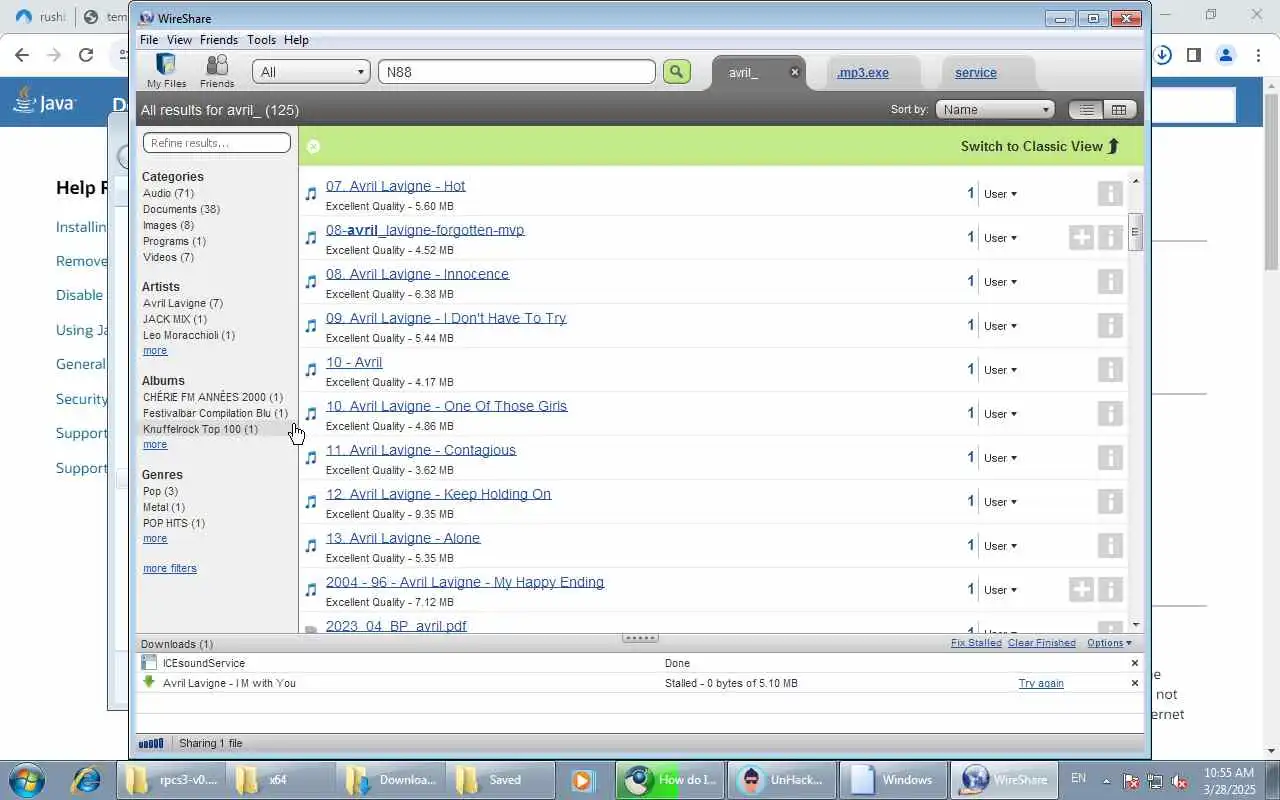Show info for 10 - Avril
Screen dimensions: 1280x800
[1110, 370]
